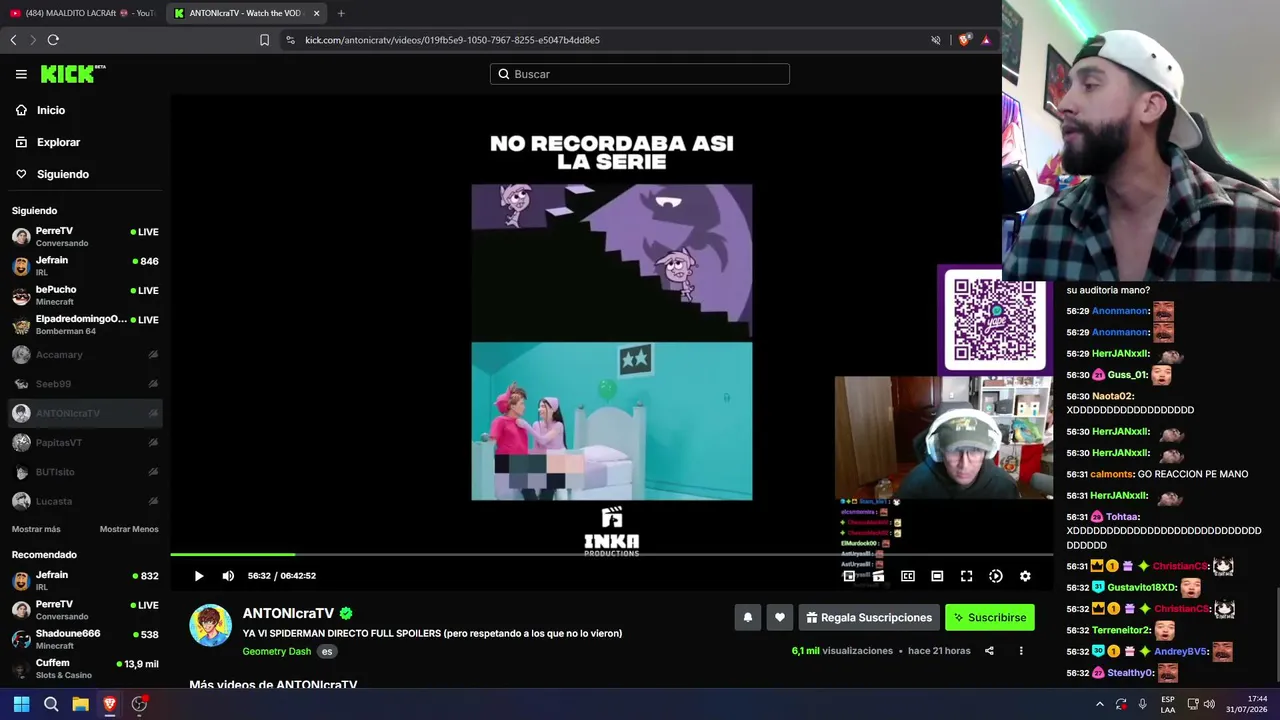1280x720 pixels.
Task: Open Siguiendo in the sidebar
Action: pos(52,174)
